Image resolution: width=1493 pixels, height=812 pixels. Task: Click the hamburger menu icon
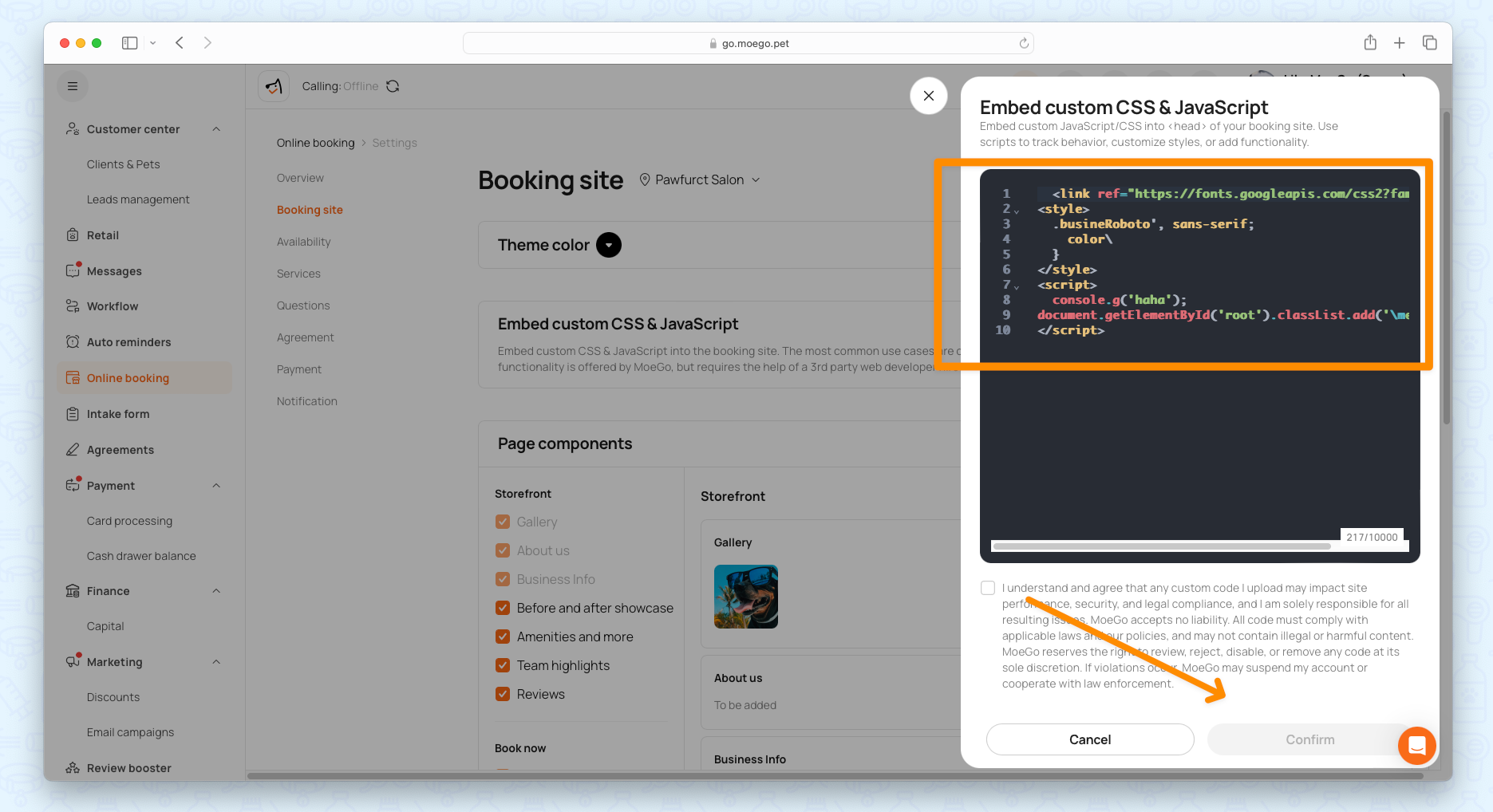pyautogui.click(x=73, y=86)
